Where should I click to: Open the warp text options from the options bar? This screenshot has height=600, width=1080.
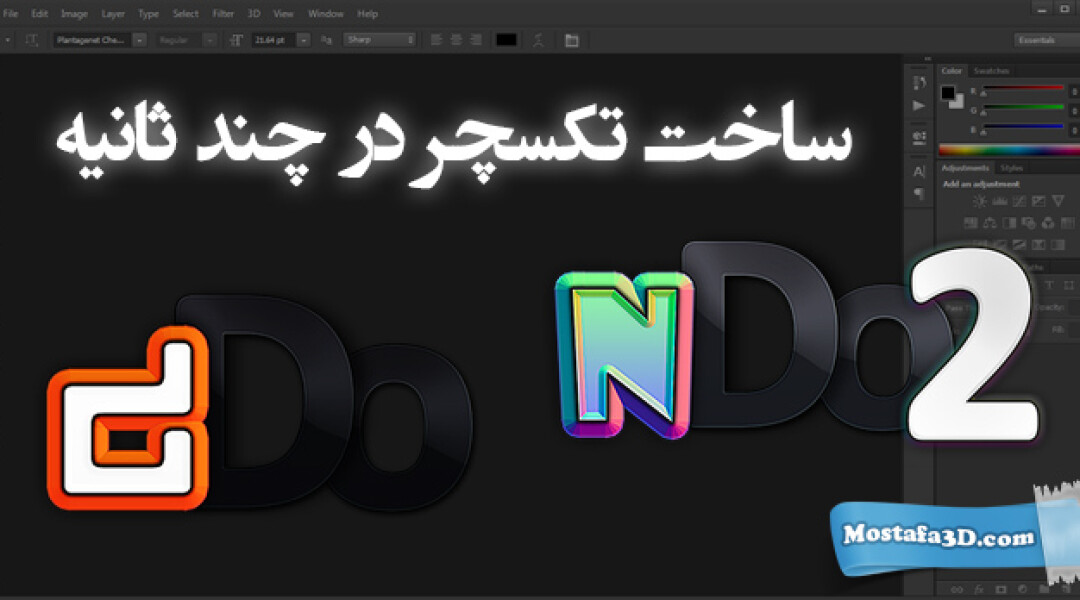click(536, 40)
